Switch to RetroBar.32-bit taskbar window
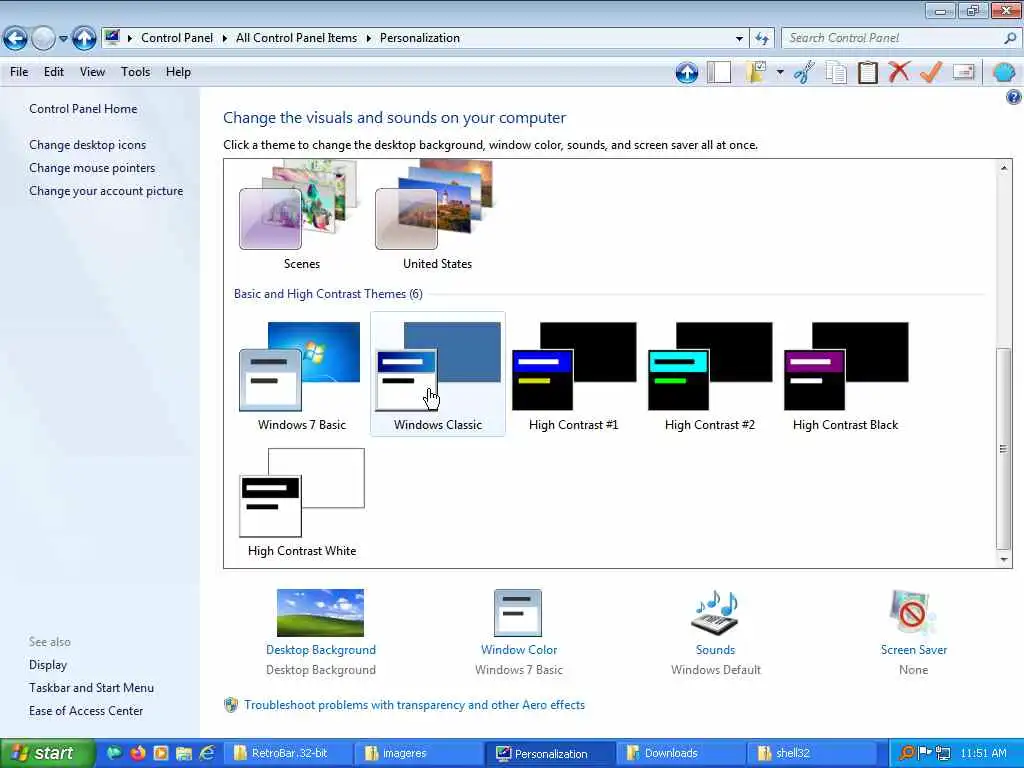Screen dimensions: 1024x768 tap(288, 753)
